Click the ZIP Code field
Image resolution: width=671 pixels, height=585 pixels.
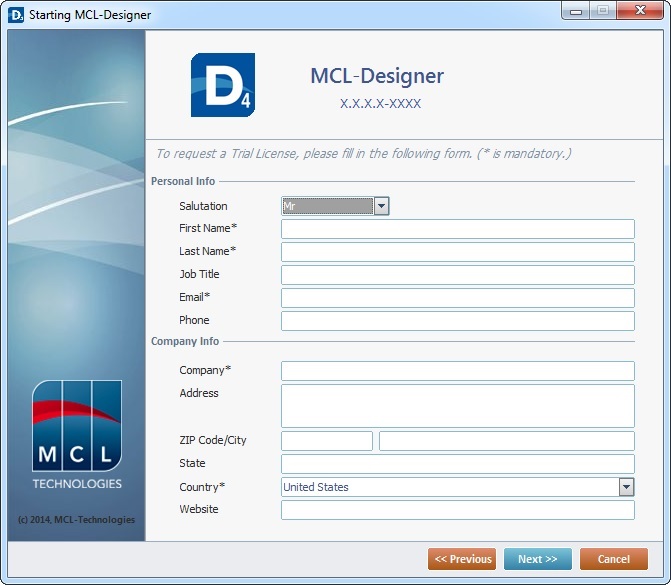pyautogui.click(x=327, y=441)
